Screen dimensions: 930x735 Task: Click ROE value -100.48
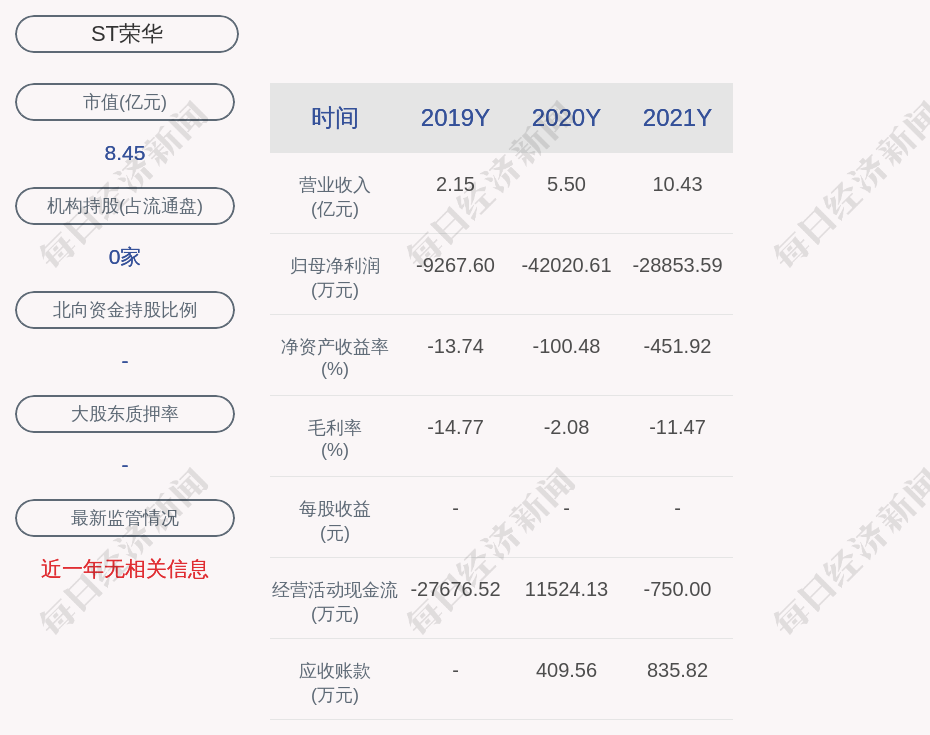566,346
